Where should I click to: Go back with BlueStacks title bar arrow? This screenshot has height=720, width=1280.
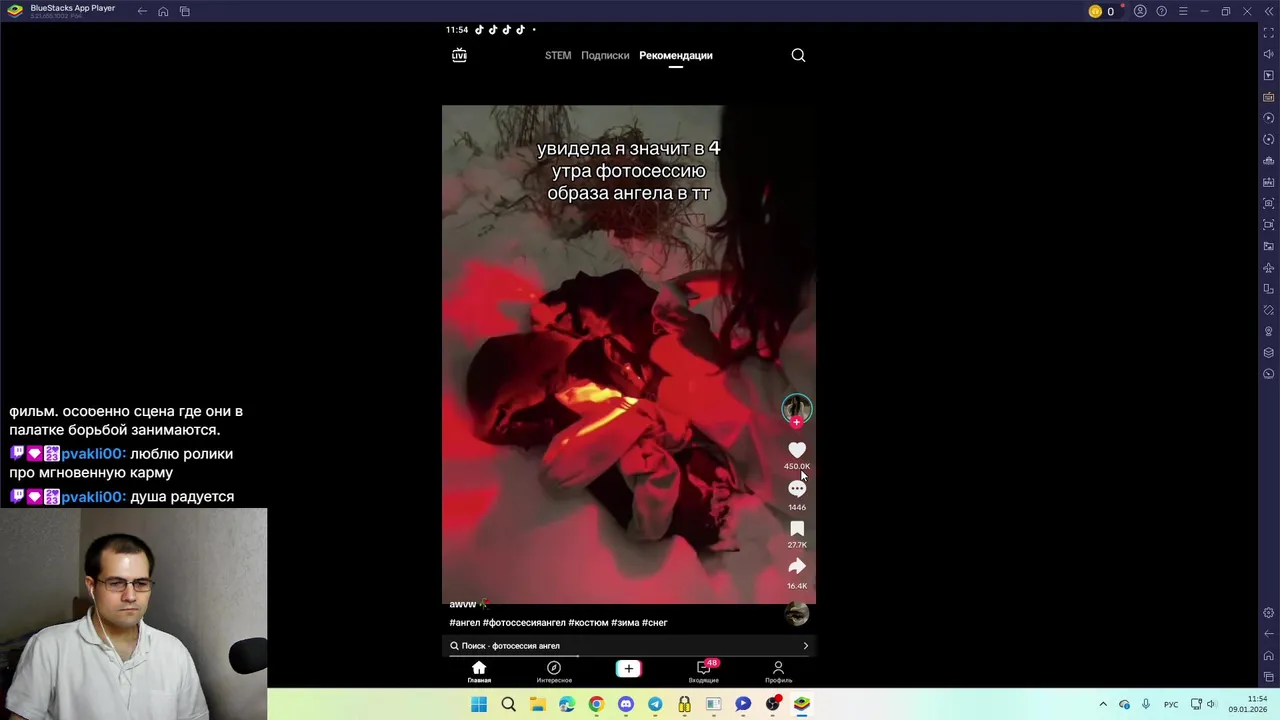[x=142, y=11]
